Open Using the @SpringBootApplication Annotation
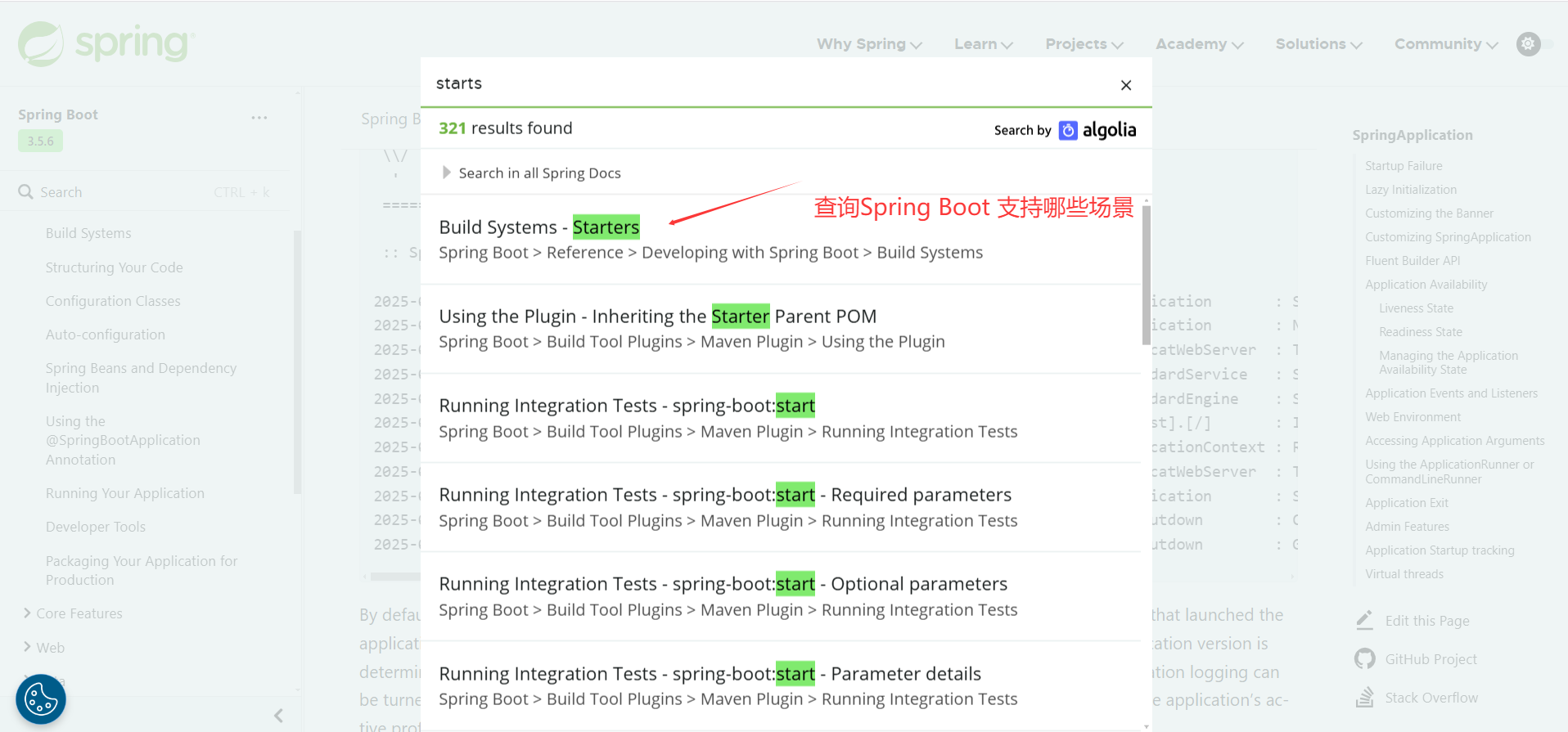 123,440
